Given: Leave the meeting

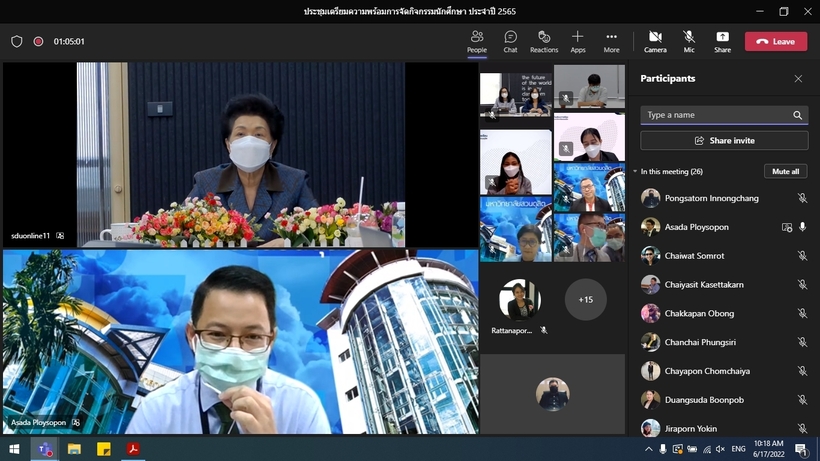Looking at the screenshot, I should tap(776, 41).
